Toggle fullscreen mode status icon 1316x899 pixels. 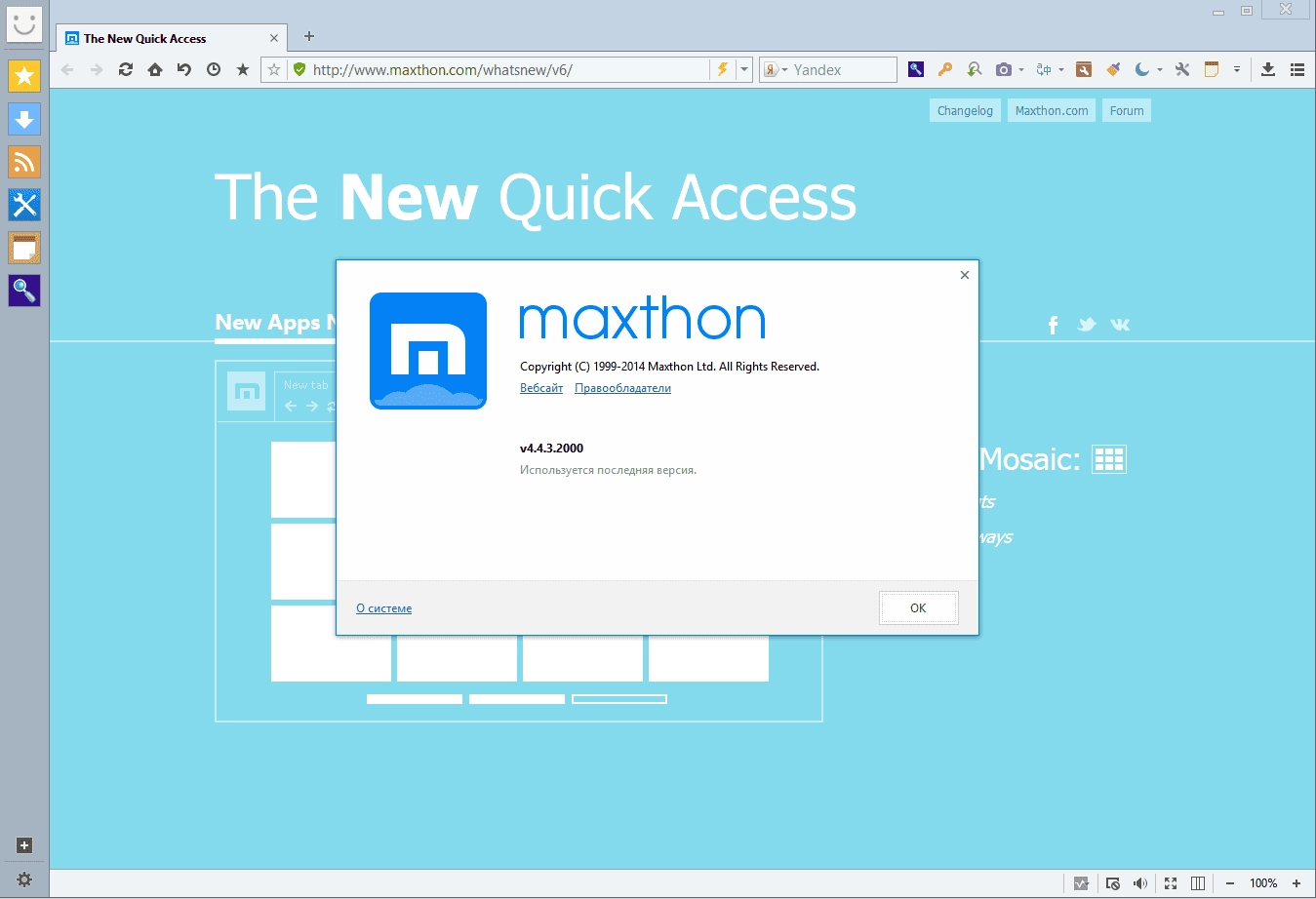click(x=1171, y=883)
